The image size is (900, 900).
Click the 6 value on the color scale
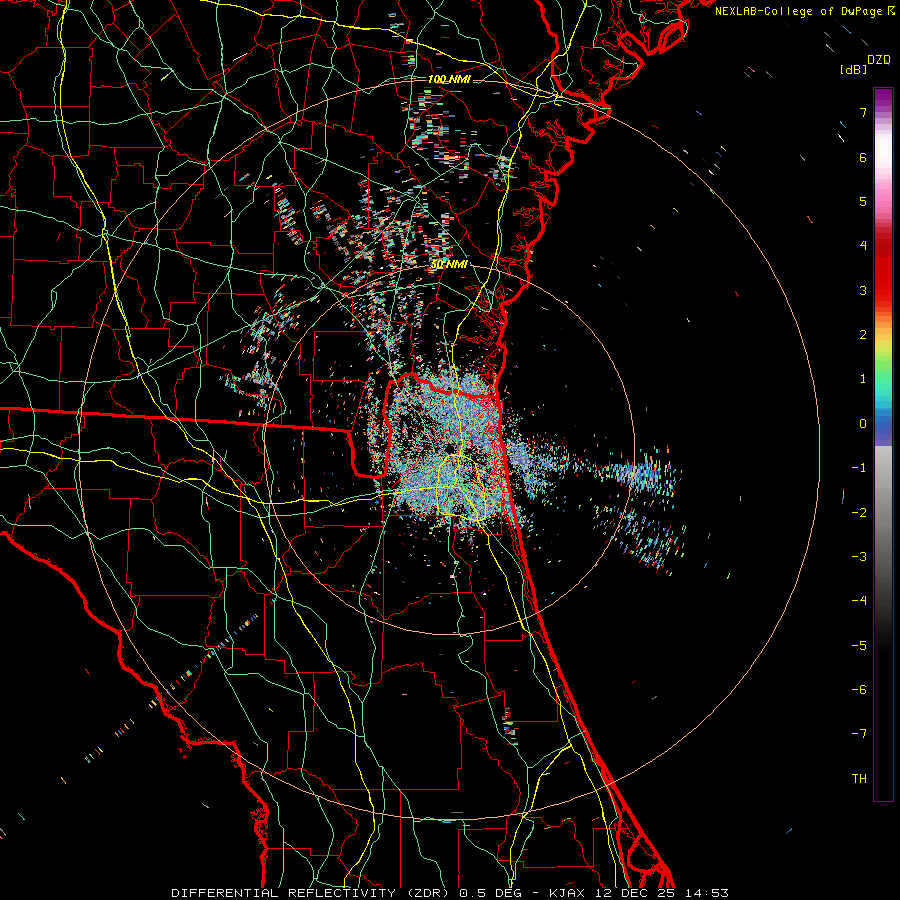pos(863,157)
